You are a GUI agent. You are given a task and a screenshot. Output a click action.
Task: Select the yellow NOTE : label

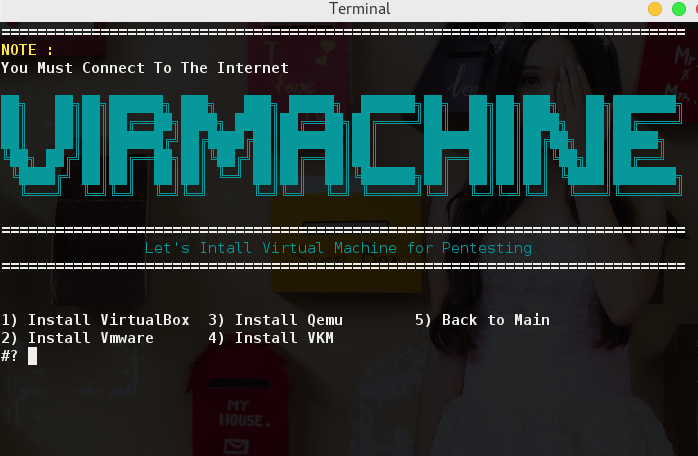(27, 50)
